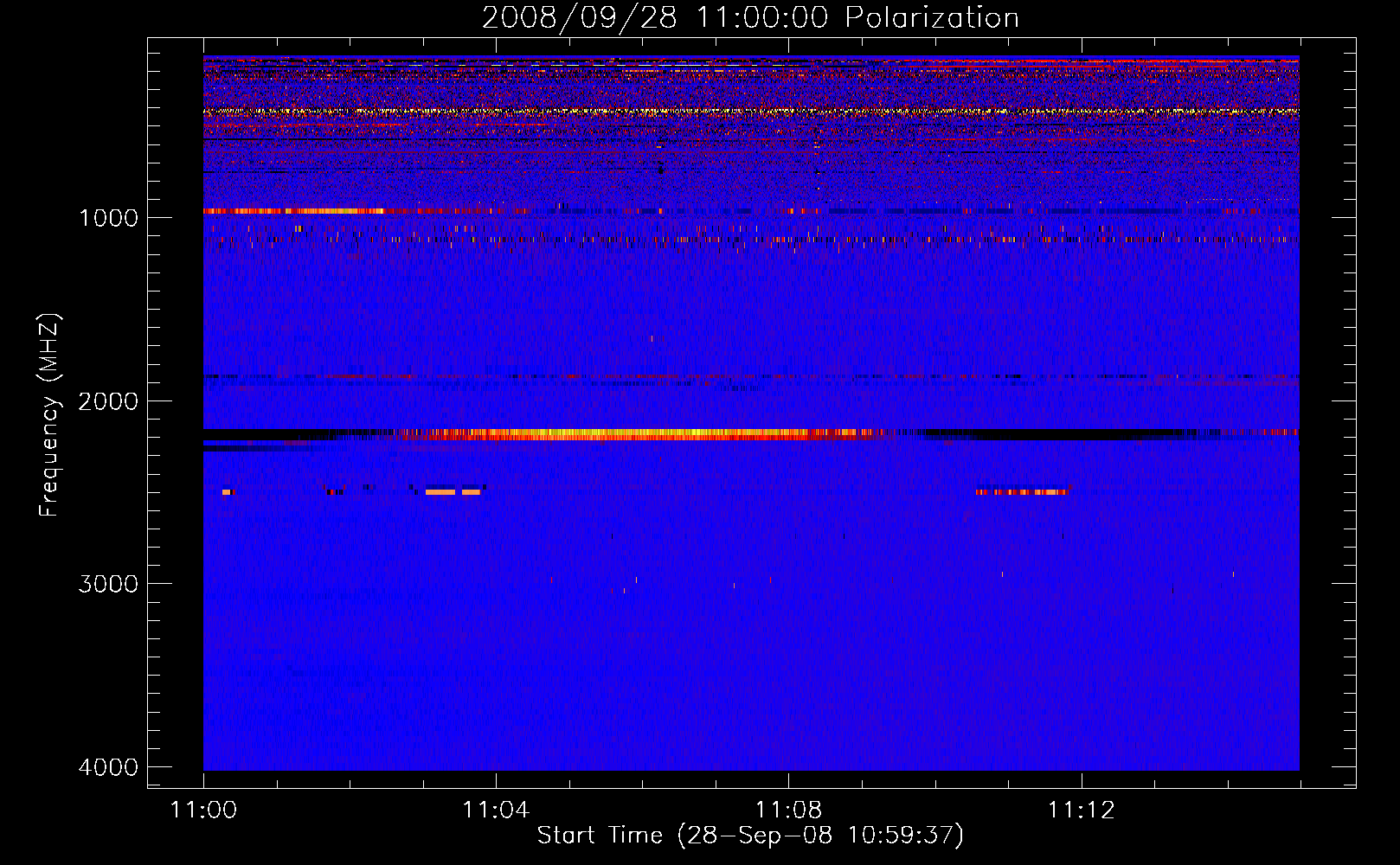Click the orange burst segment near 11:11 at 2500 MHz
Viewport: 1400px width, 865px height.
(1022, 491)
